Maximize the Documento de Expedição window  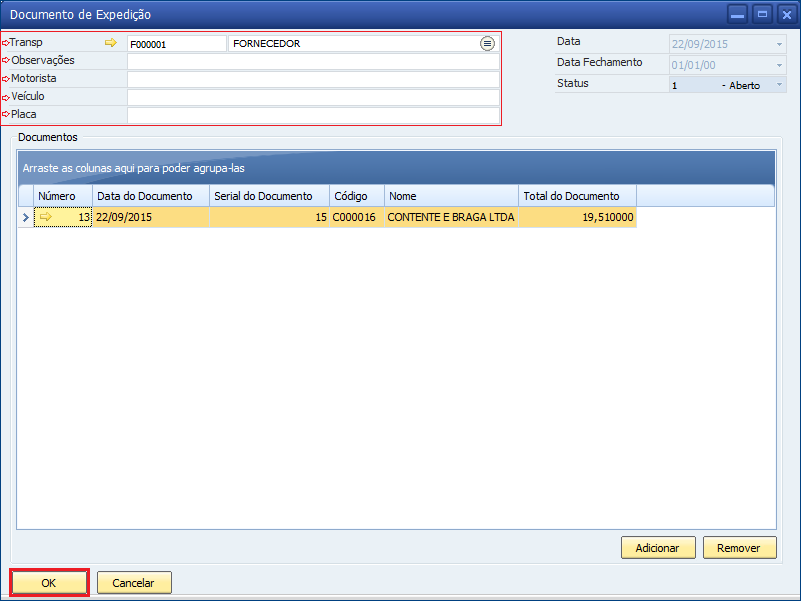pos(762,14)
